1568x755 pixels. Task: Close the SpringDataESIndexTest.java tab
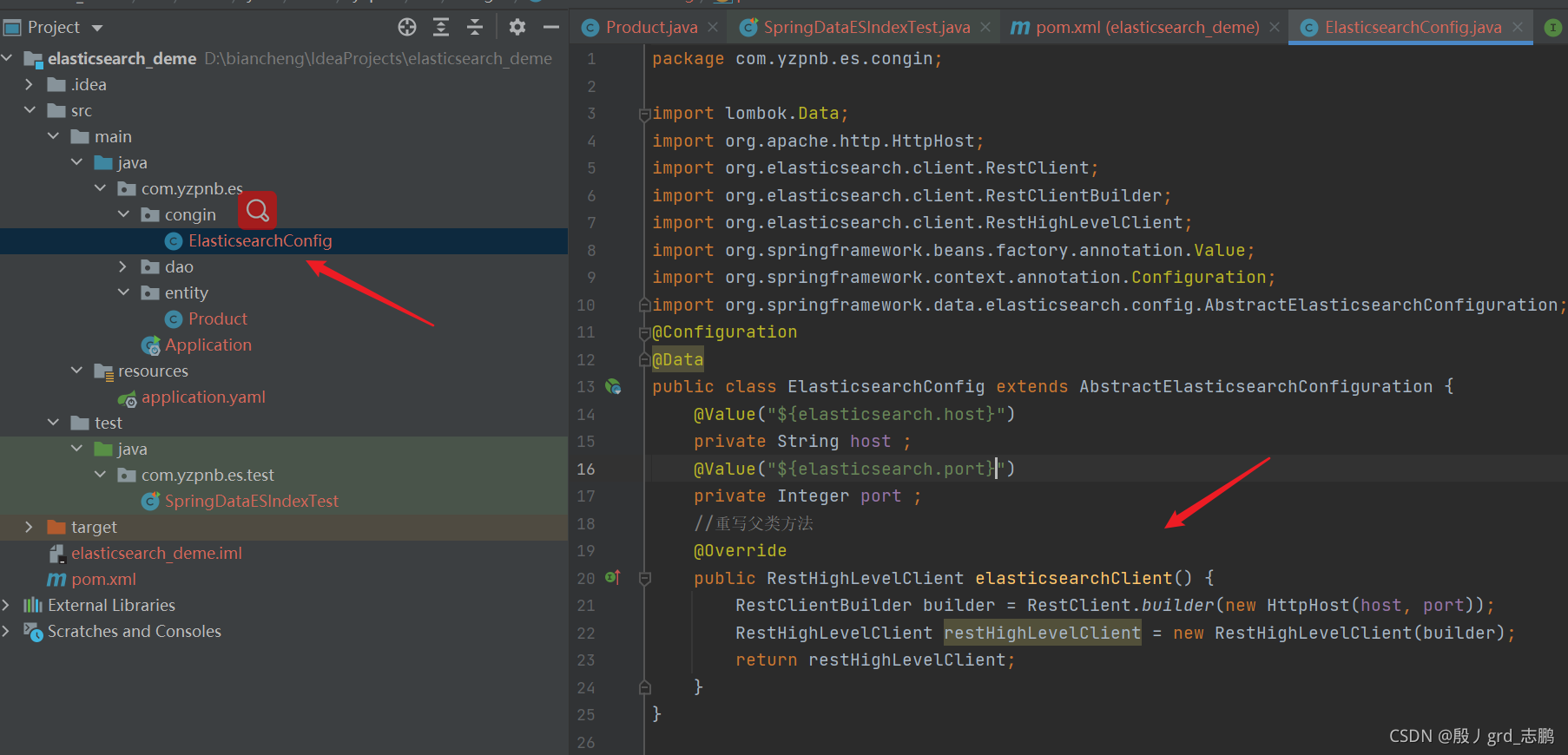click(x=985, y=27)
